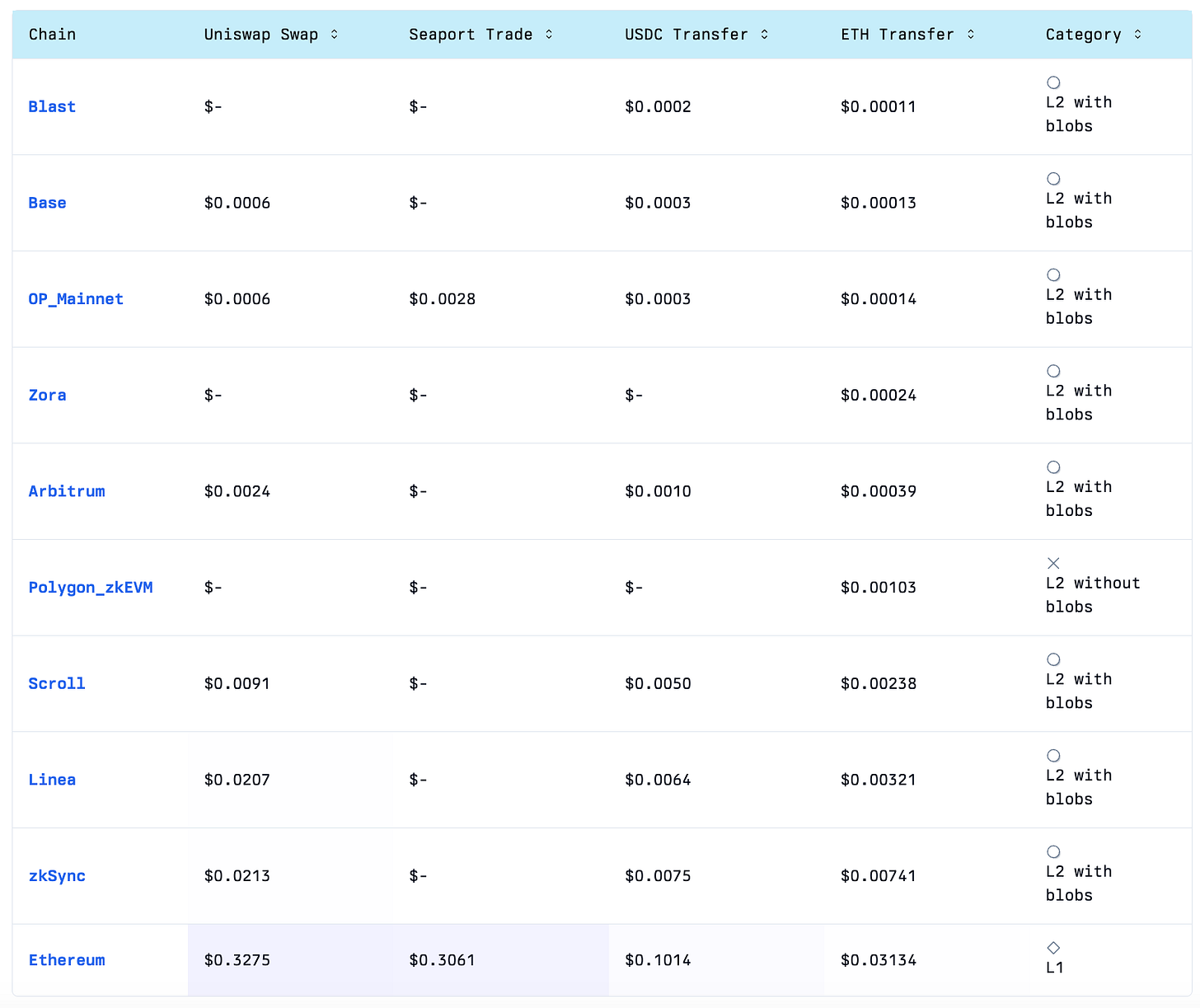Viewport: 1200px width, 1008px height.
Task: Click the Uniswap Swap header label
Action: pos(261,35)
